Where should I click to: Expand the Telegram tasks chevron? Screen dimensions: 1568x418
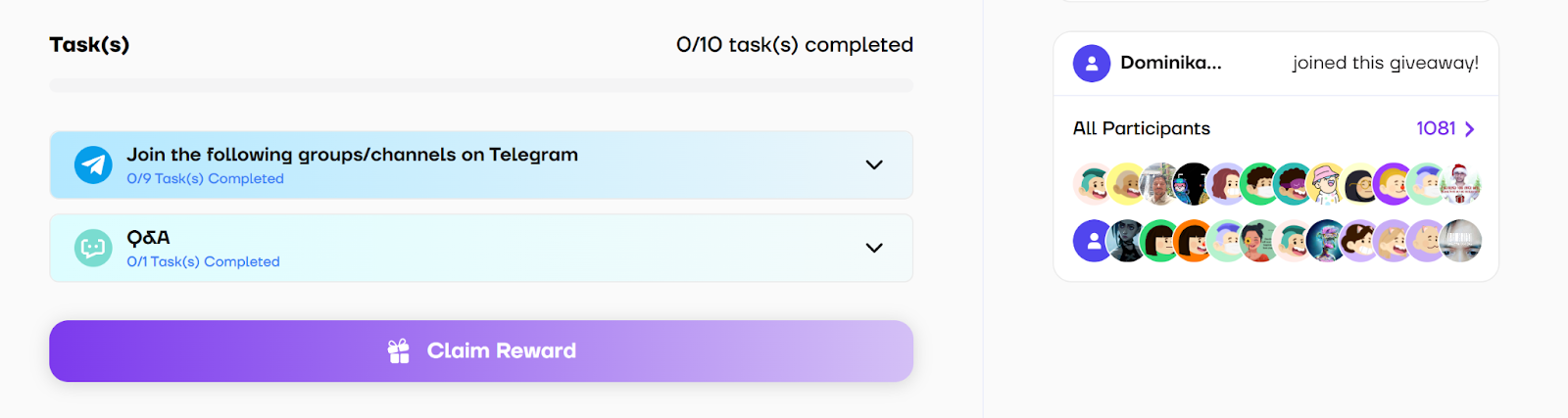[x=874, y=165]
